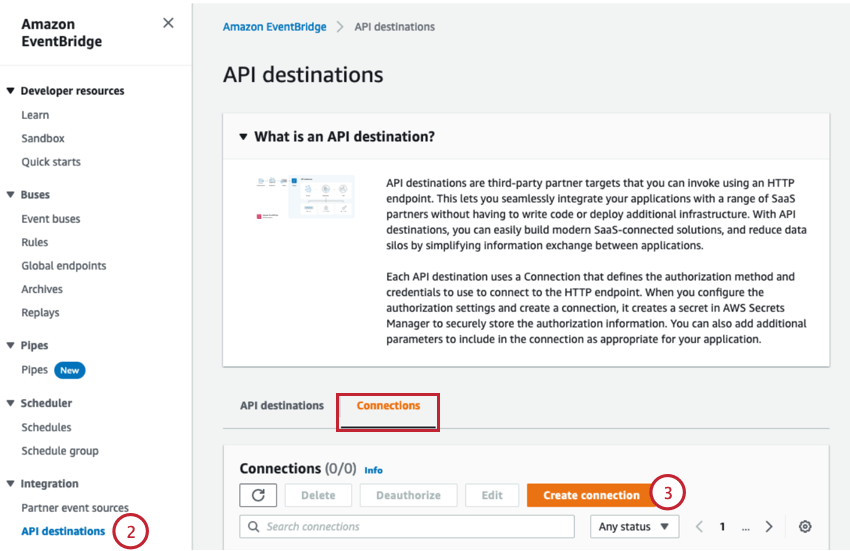This screenshot has width=850, height=551.
Task: Go to Event buses
Action: pos(51,219)
